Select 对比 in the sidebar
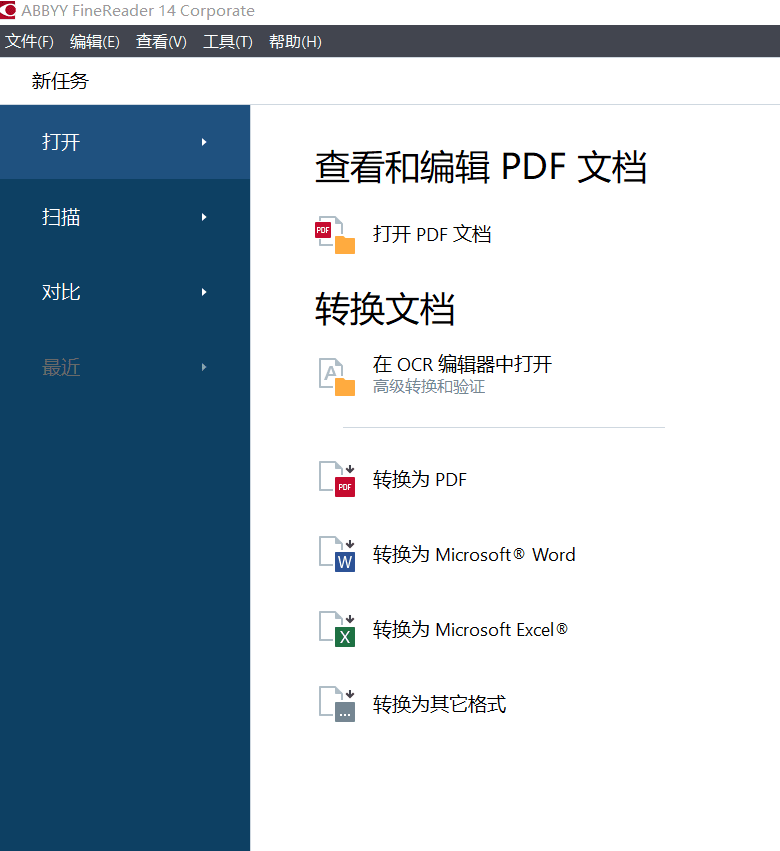 [x=125, y=292]
